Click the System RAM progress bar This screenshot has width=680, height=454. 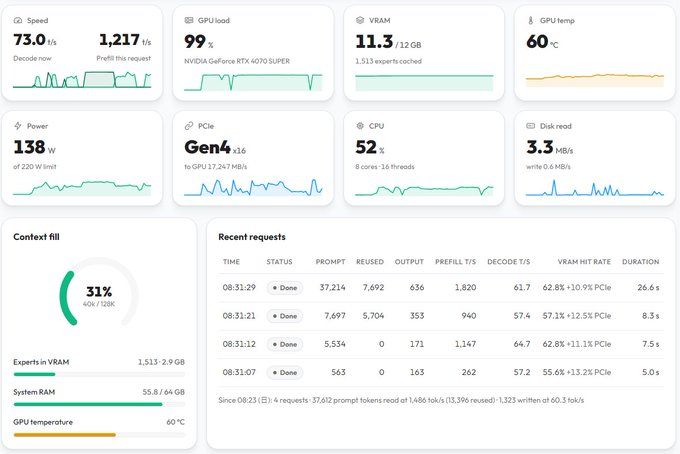pyautogui.click(x=99, y=404)
